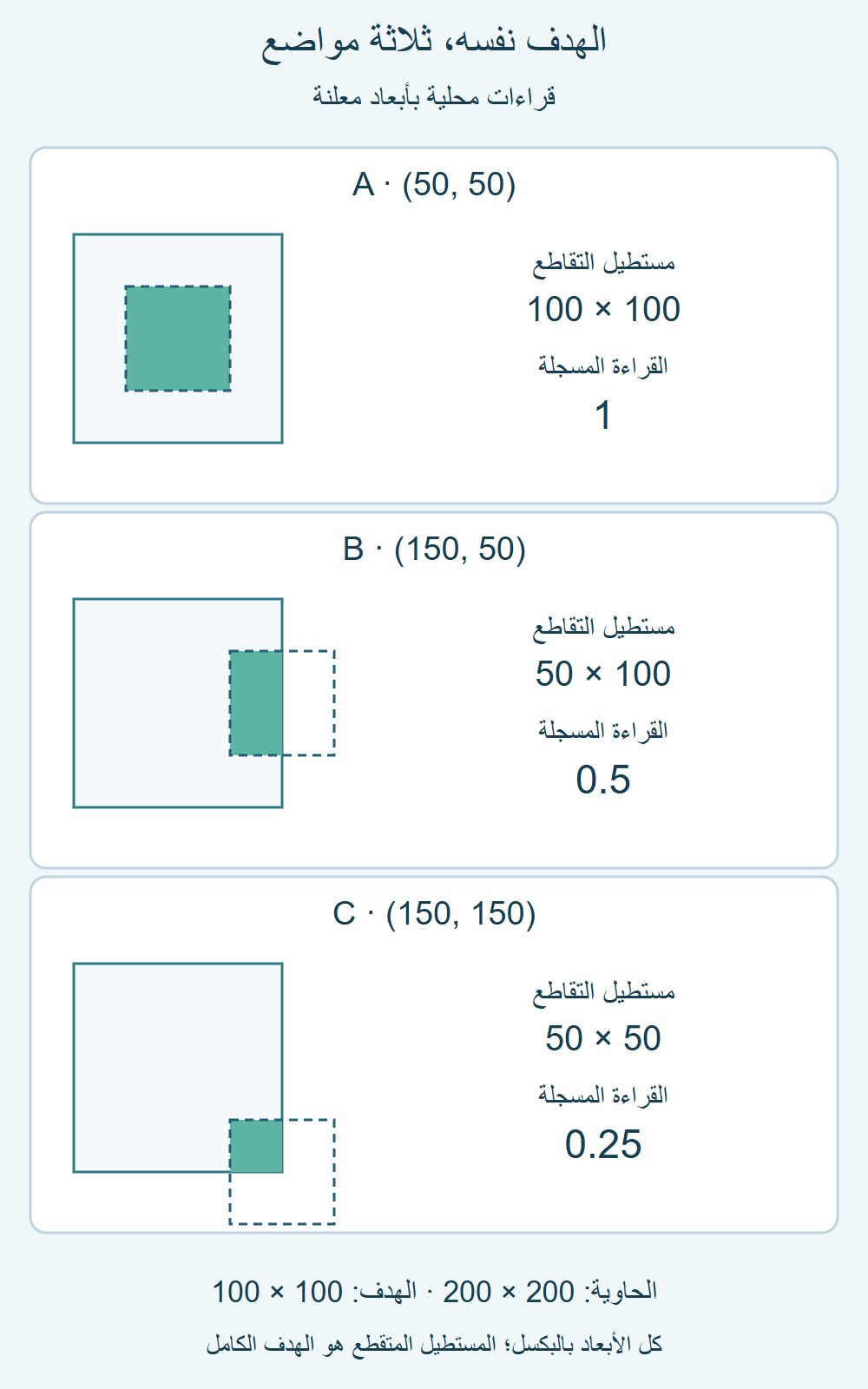Image resolution: width=868 pixels, height=1389 pixels.
Task: Click the recorded reading 0.25
Action: coord(603,1145)
